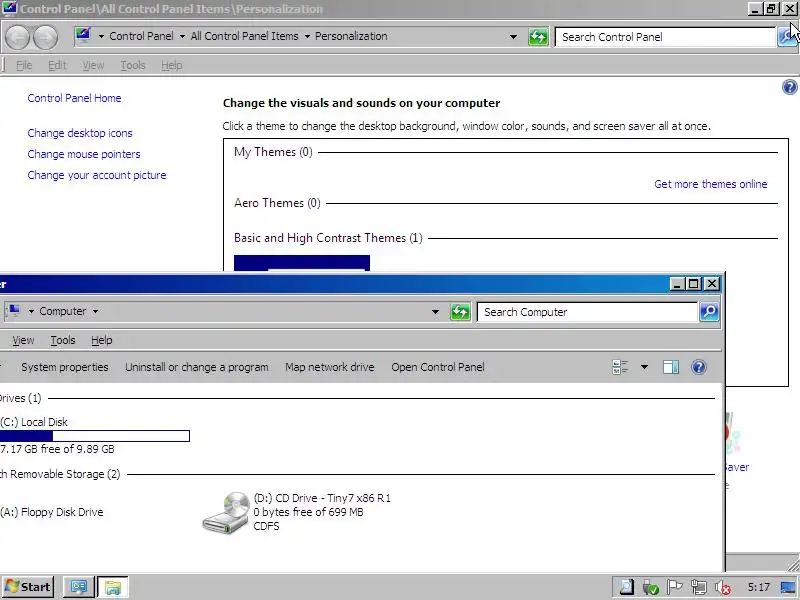Click Change desktop icons link

(80, 133)
